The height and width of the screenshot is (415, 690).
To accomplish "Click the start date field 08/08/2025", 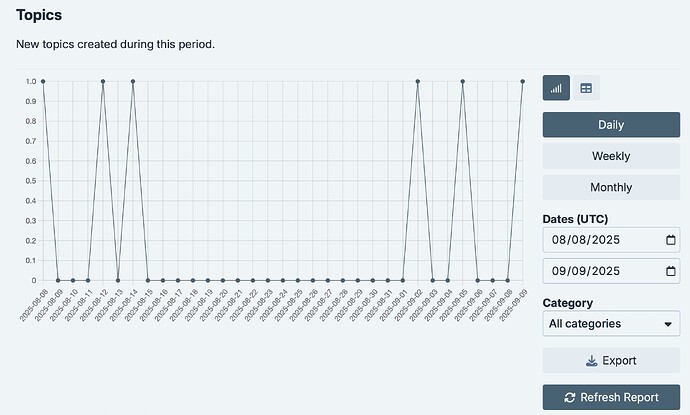I will (611, 240).
